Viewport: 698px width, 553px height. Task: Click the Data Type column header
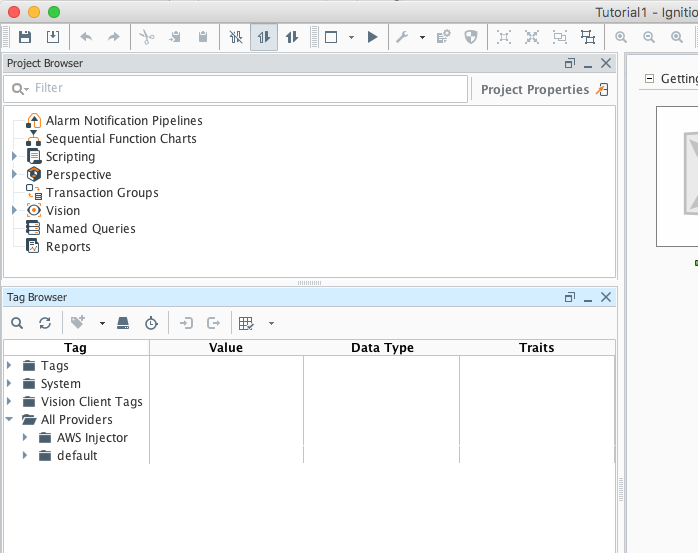pos(382,348)
